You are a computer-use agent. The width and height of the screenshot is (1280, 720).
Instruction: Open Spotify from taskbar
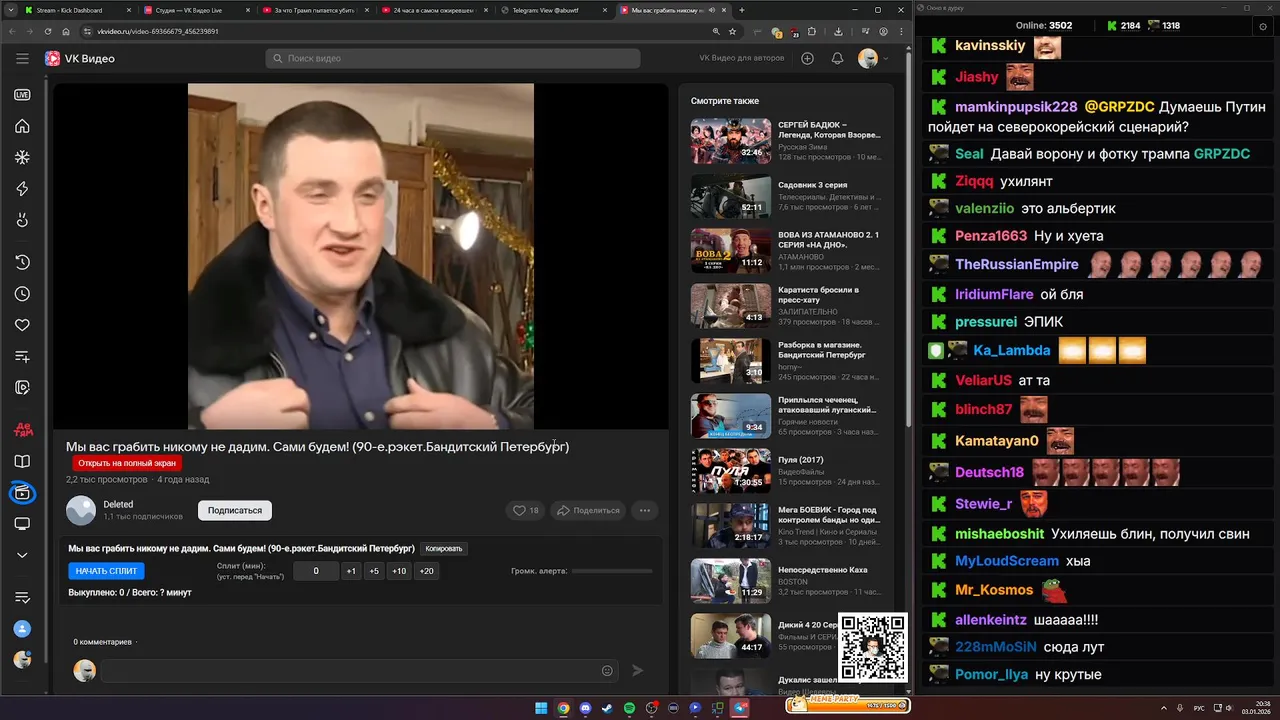[x=629, y=708]
